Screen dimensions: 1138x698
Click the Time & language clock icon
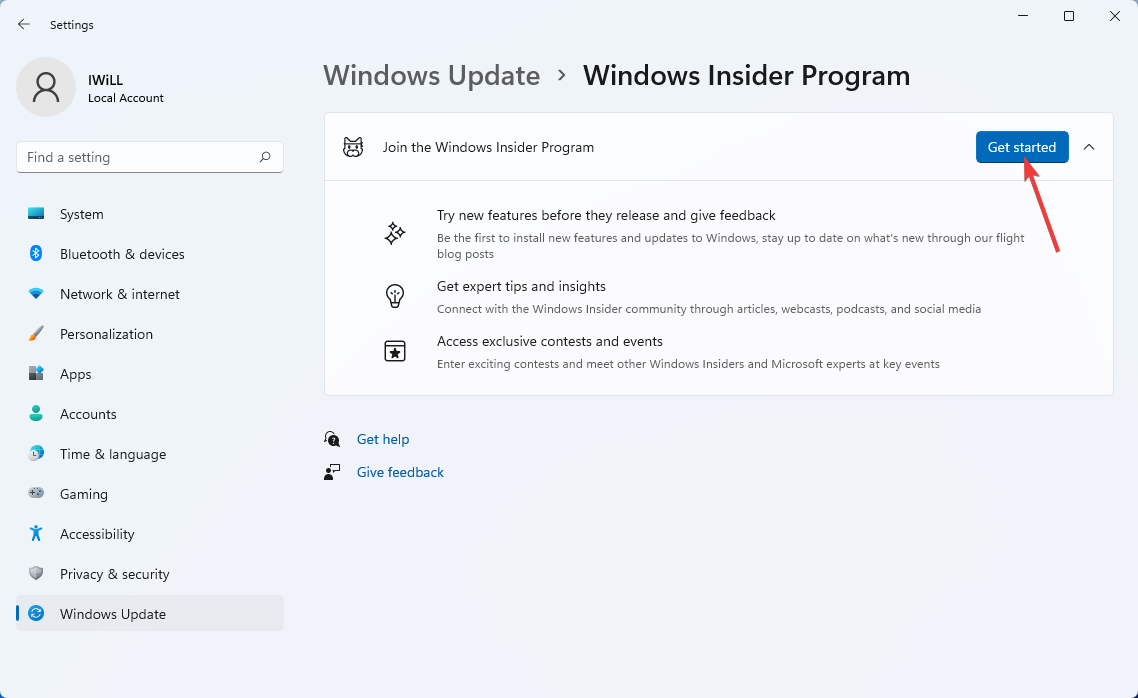36,453
